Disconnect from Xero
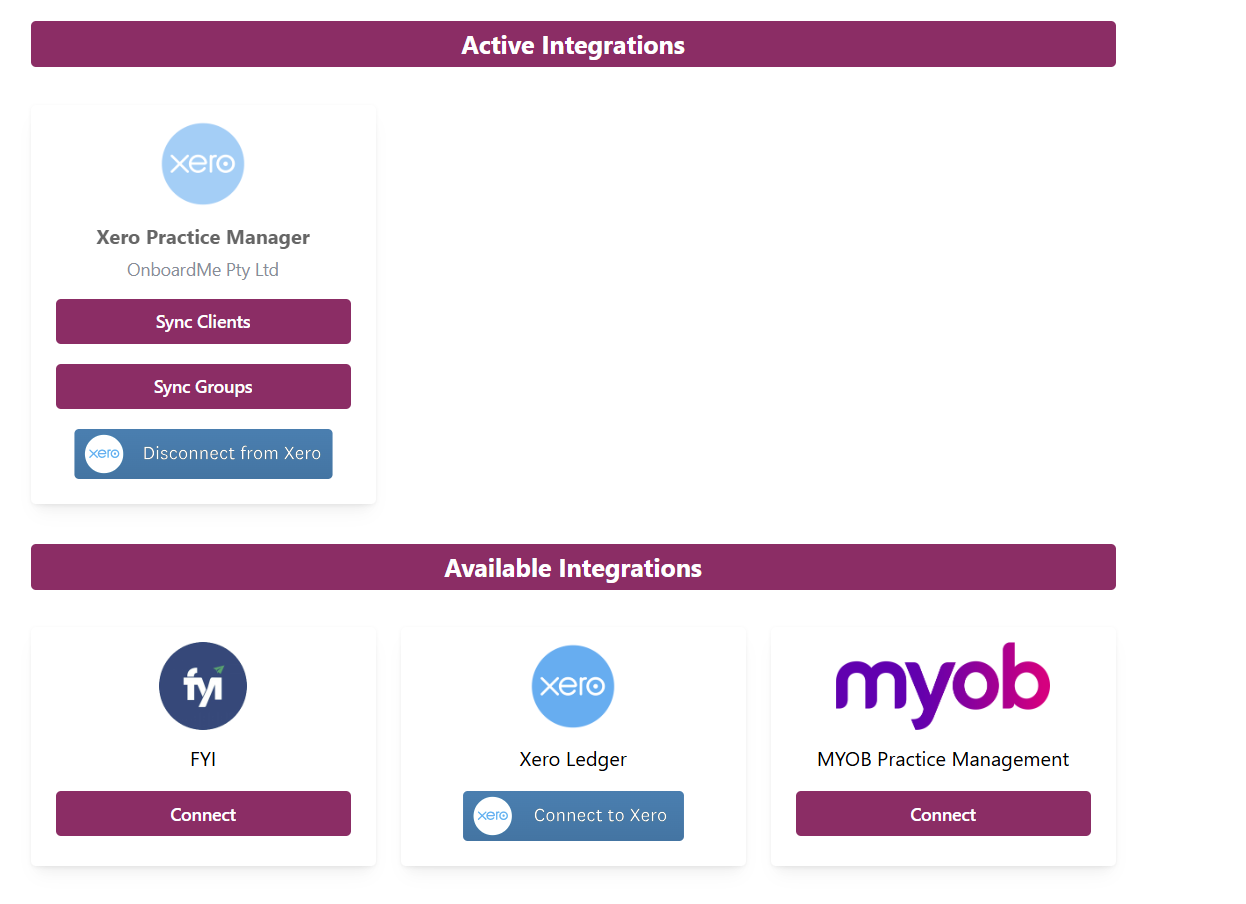 pyautogui.click(x=231, y=454)
